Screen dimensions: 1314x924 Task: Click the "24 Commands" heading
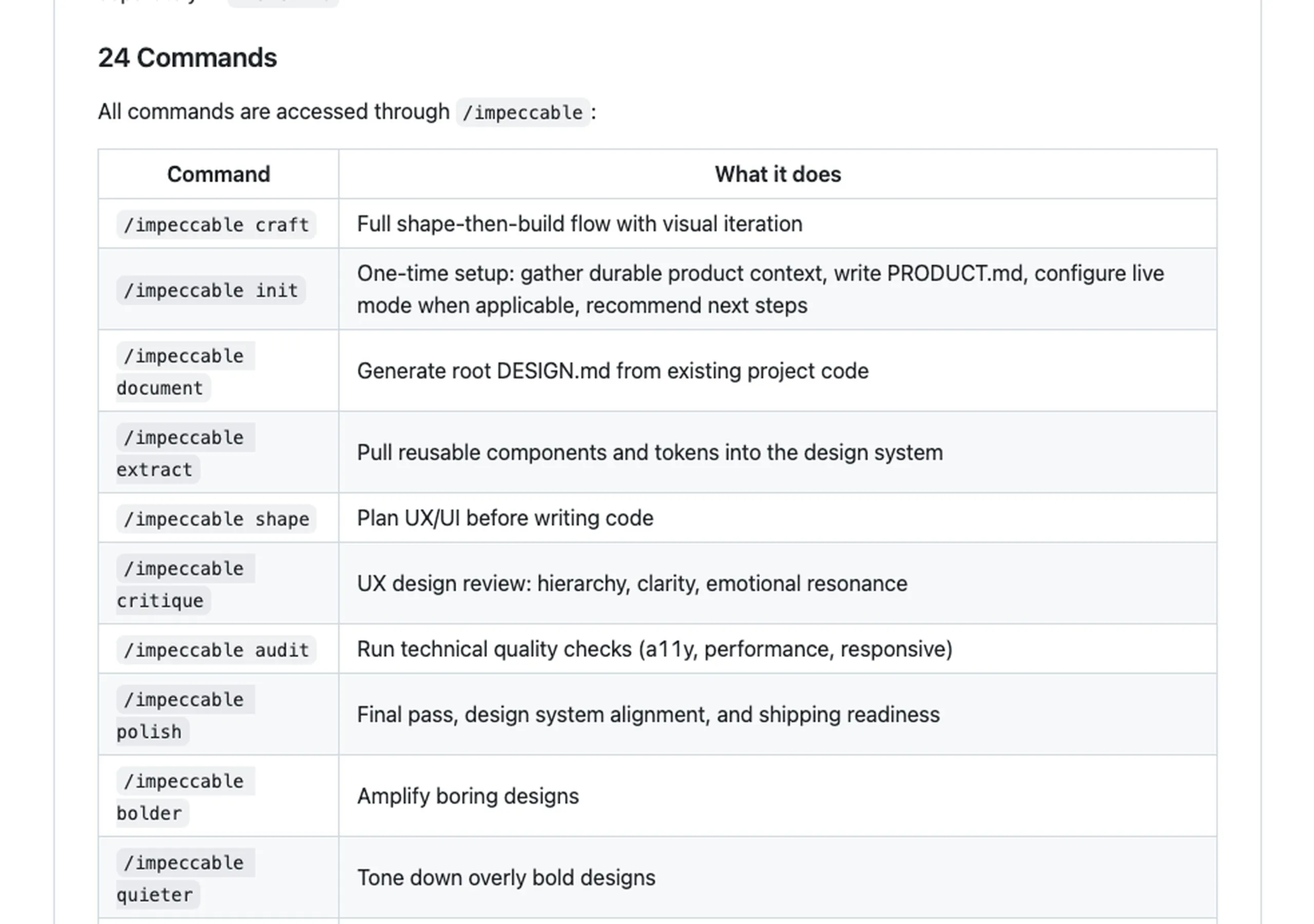click(x=187, y=58)
